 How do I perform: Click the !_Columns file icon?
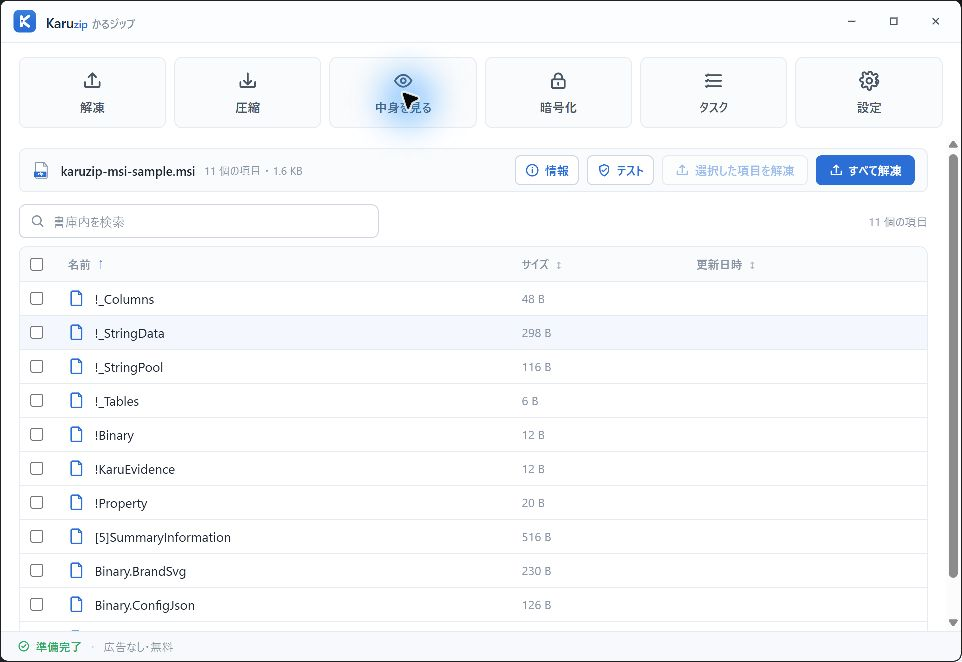76,299
